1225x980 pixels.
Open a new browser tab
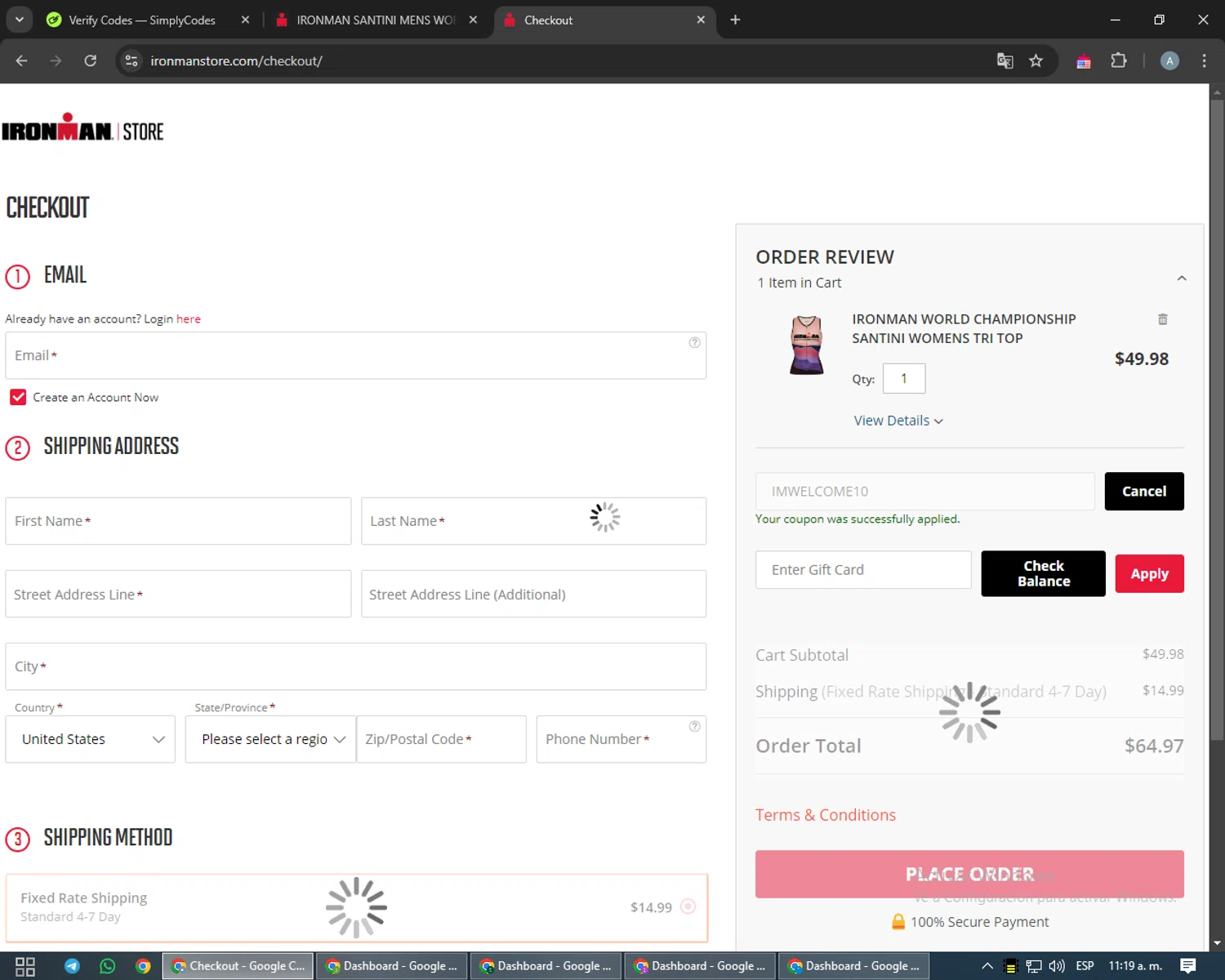click(735, 20)
